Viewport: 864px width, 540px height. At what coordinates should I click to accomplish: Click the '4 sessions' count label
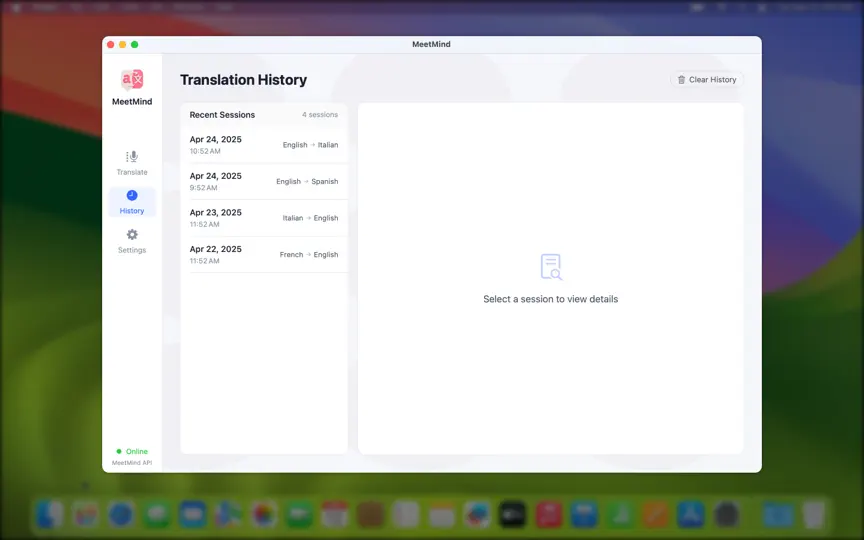(x=320, y=115)
